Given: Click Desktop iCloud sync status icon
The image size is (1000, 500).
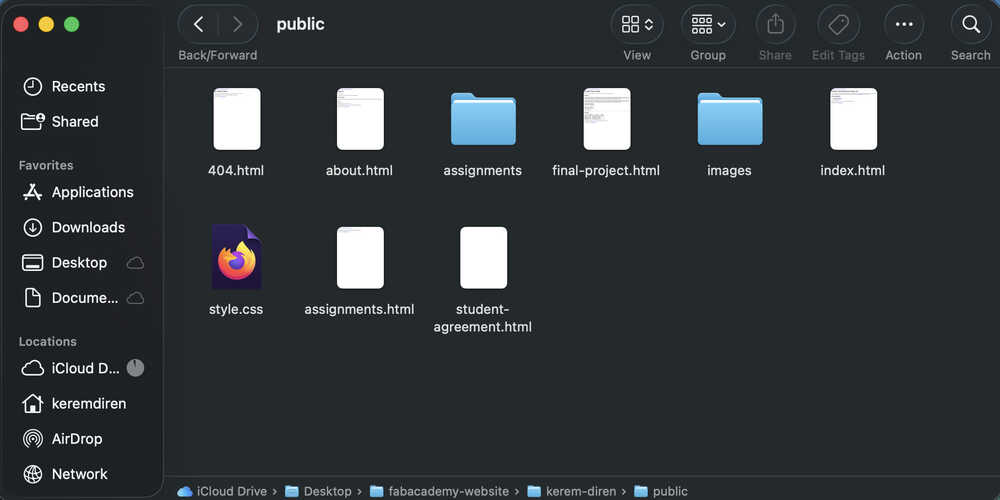Looking at the screenshot, I should pyautogui.click(x=135, y=262).
